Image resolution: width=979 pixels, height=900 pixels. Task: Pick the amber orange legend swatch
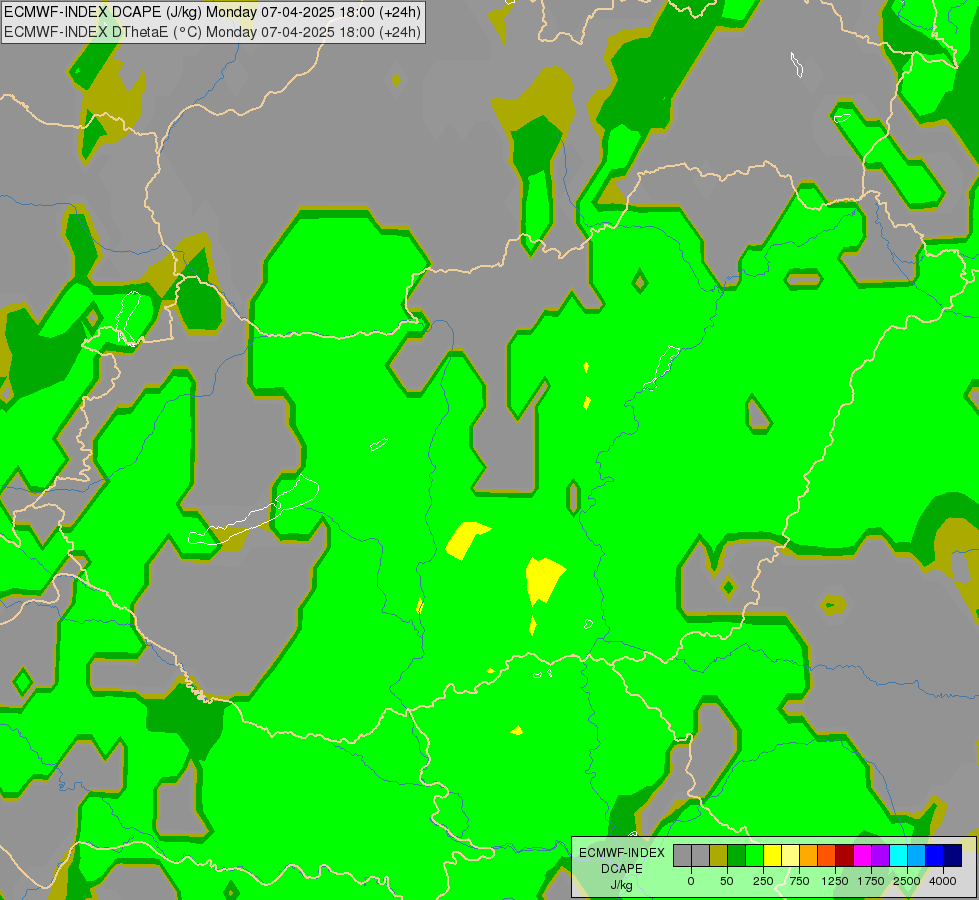pyautogui.click(x=809, y=856)
